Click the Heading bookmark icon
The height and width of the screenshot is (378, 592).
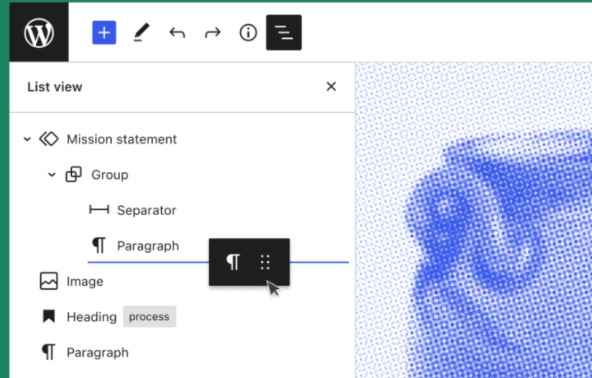49,316
